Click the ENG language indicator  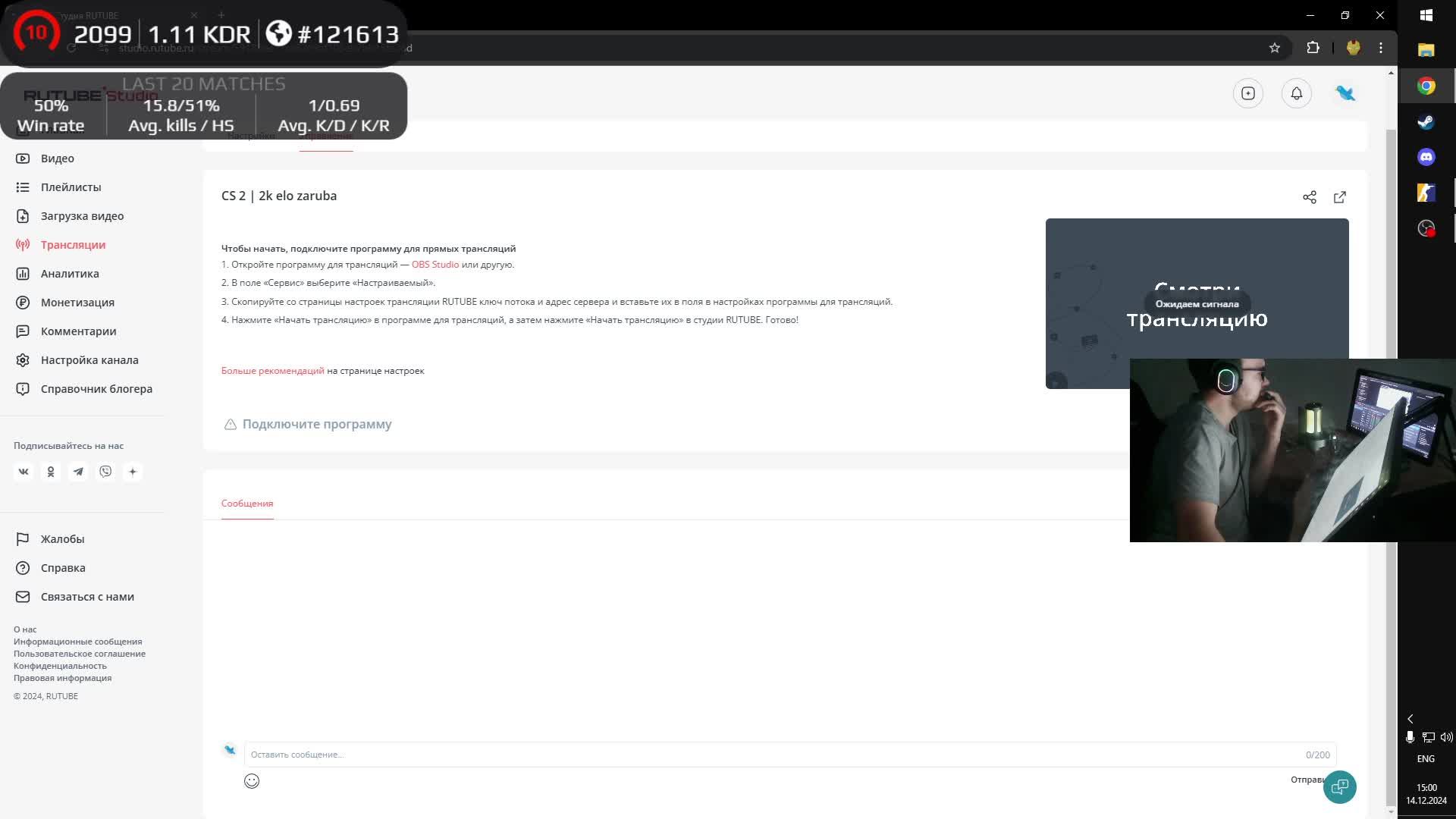click(x=1426, y=759)
